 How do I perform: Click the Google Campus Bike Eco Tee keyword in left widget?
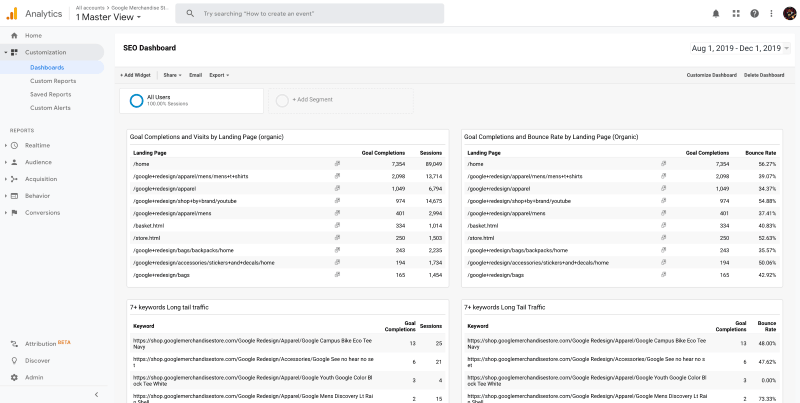coord(253,343)
